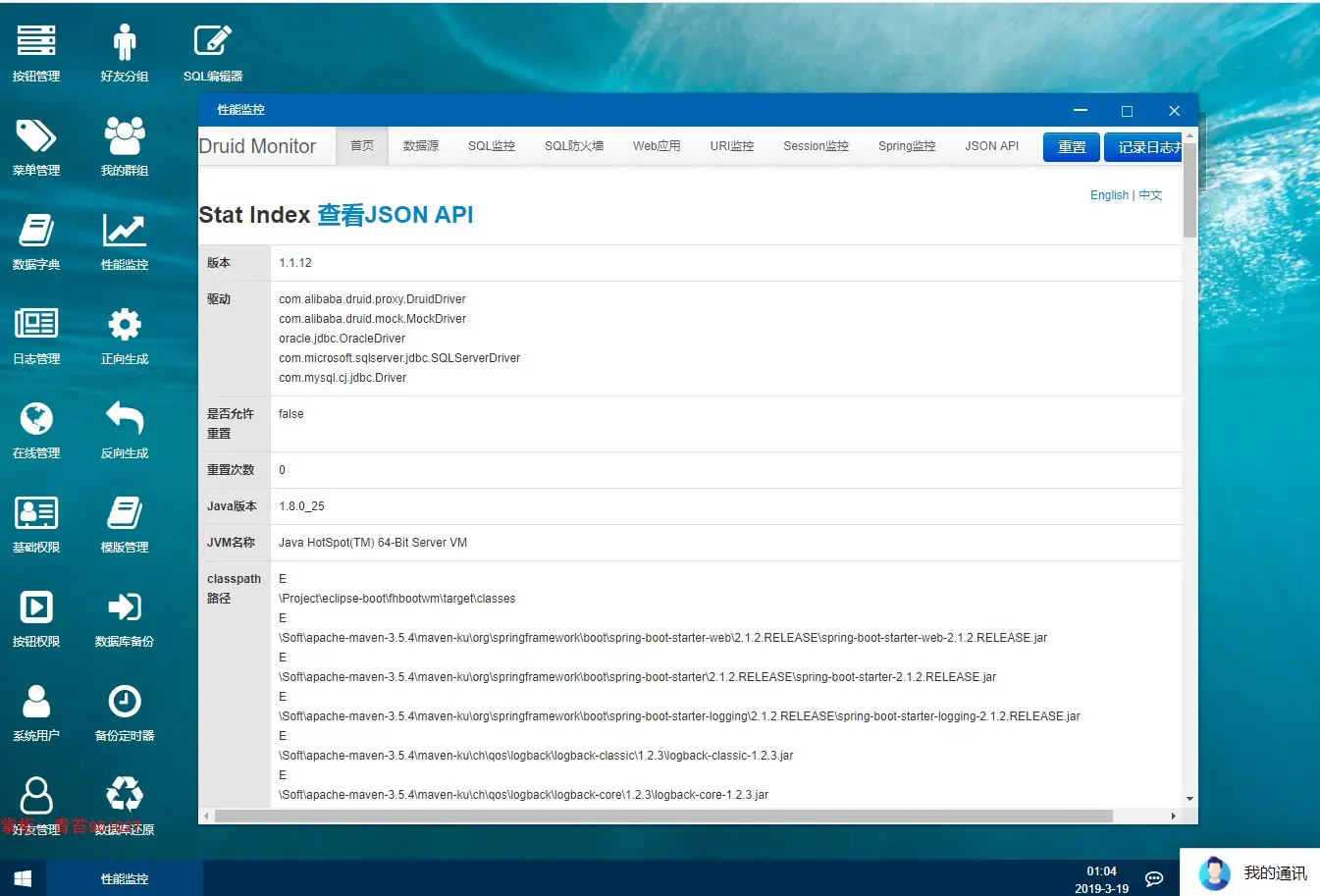Click the taskbar clock showing 01:04
Screen dimensions: 1320x896
pyautogui.click(x=1101, y=871)
